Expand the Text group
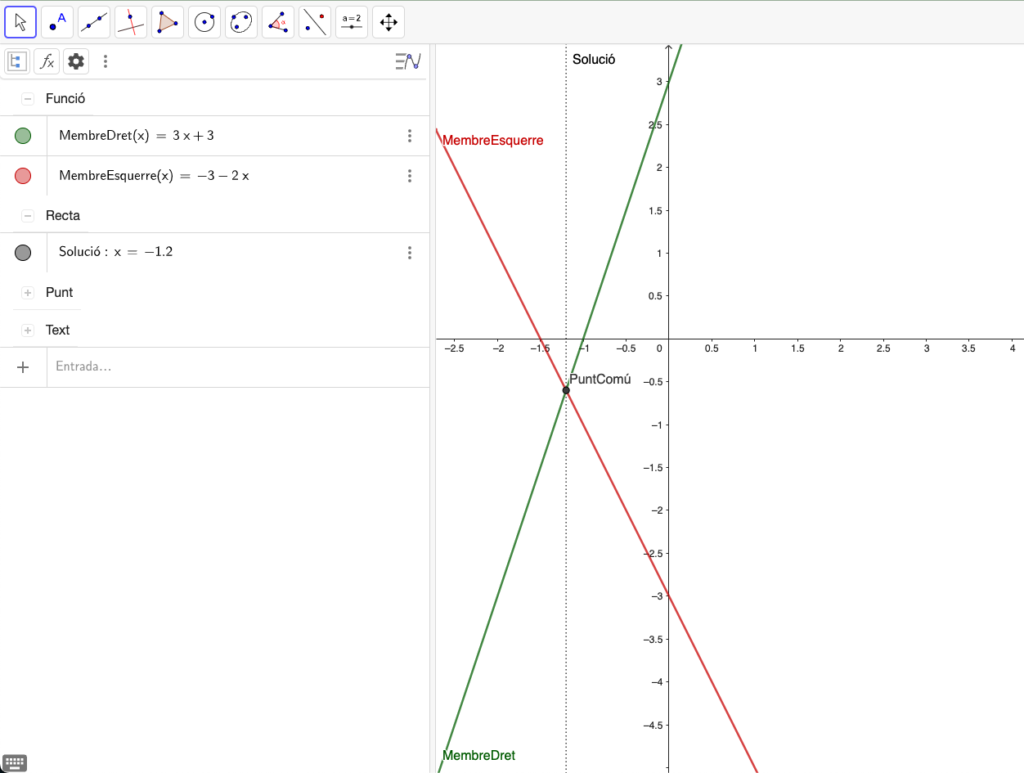This screenshot has width=1024, height=773. click(x=27, y=330)
